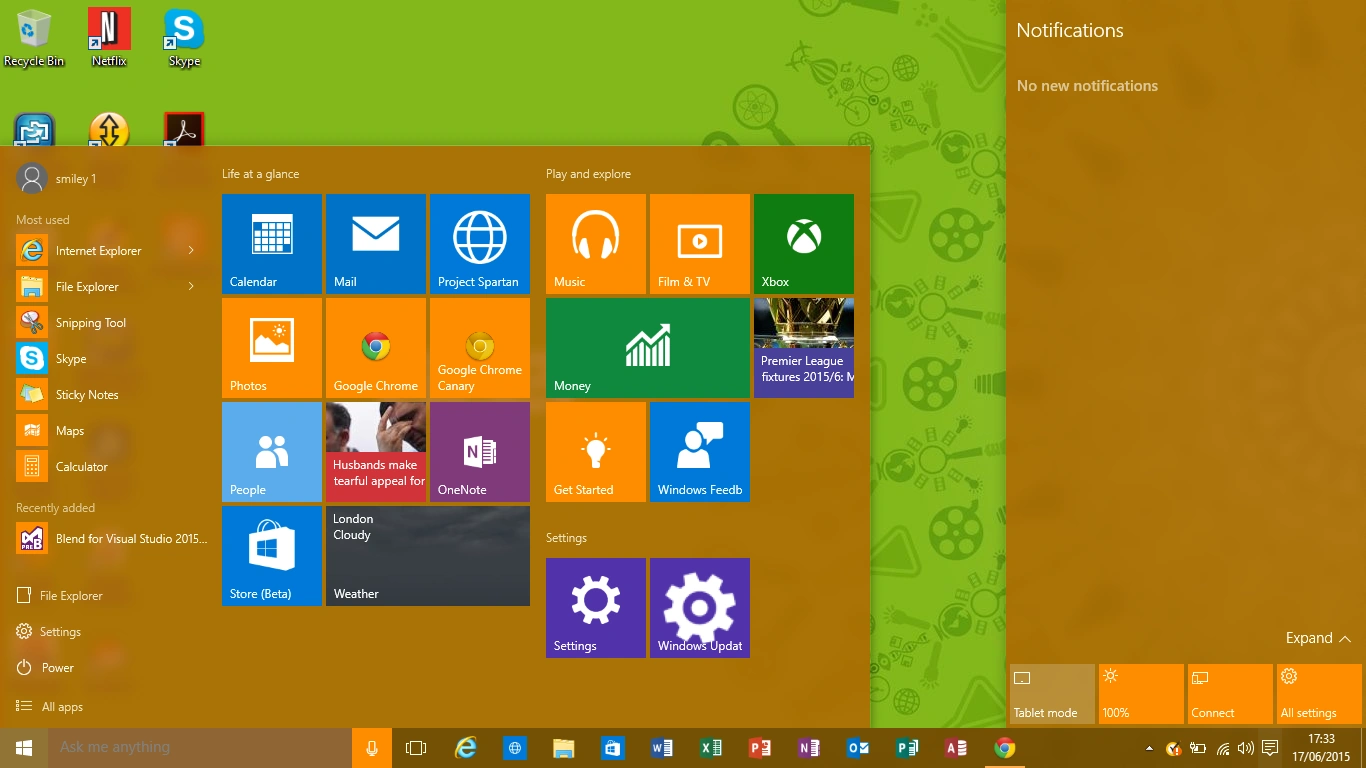
Task: Open the Windows Feedback tile
Action: click(x=700, y=452)
